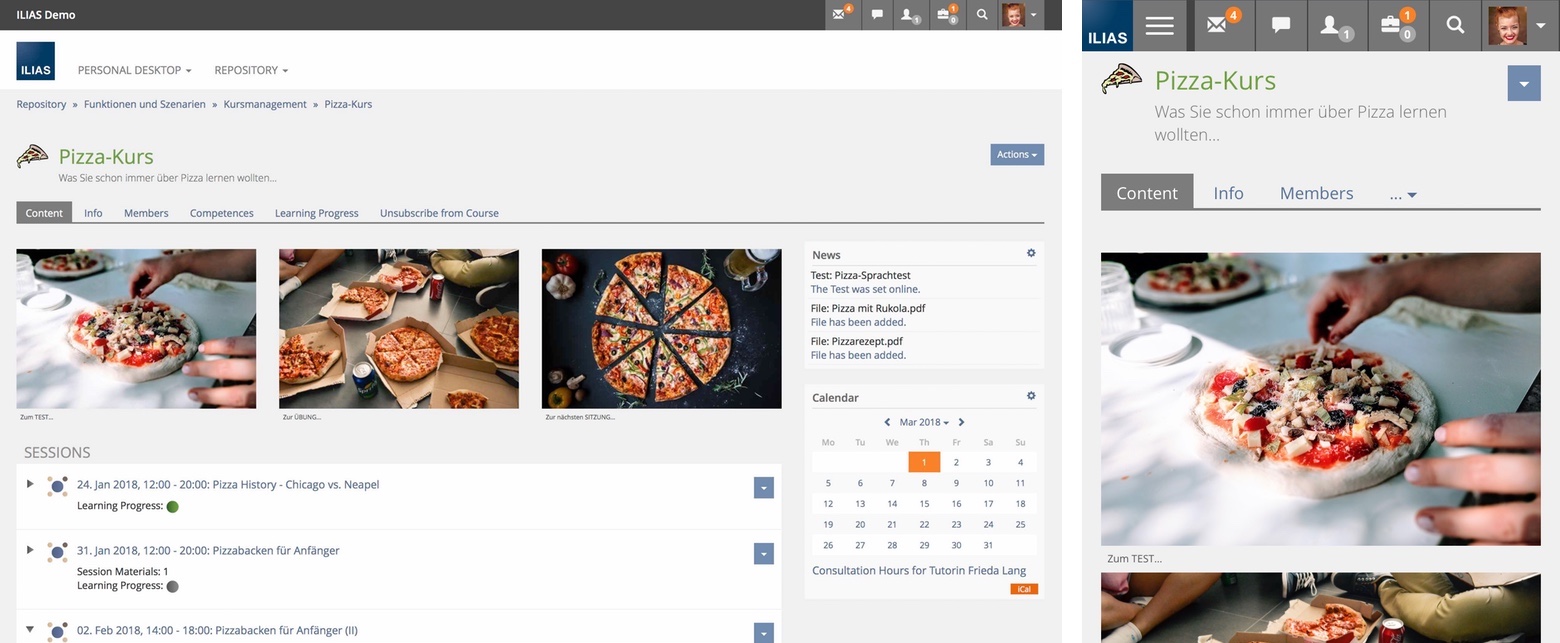Select the Members tab in mobile view
Screen dimensions: 1560x643
[1316, 193]
